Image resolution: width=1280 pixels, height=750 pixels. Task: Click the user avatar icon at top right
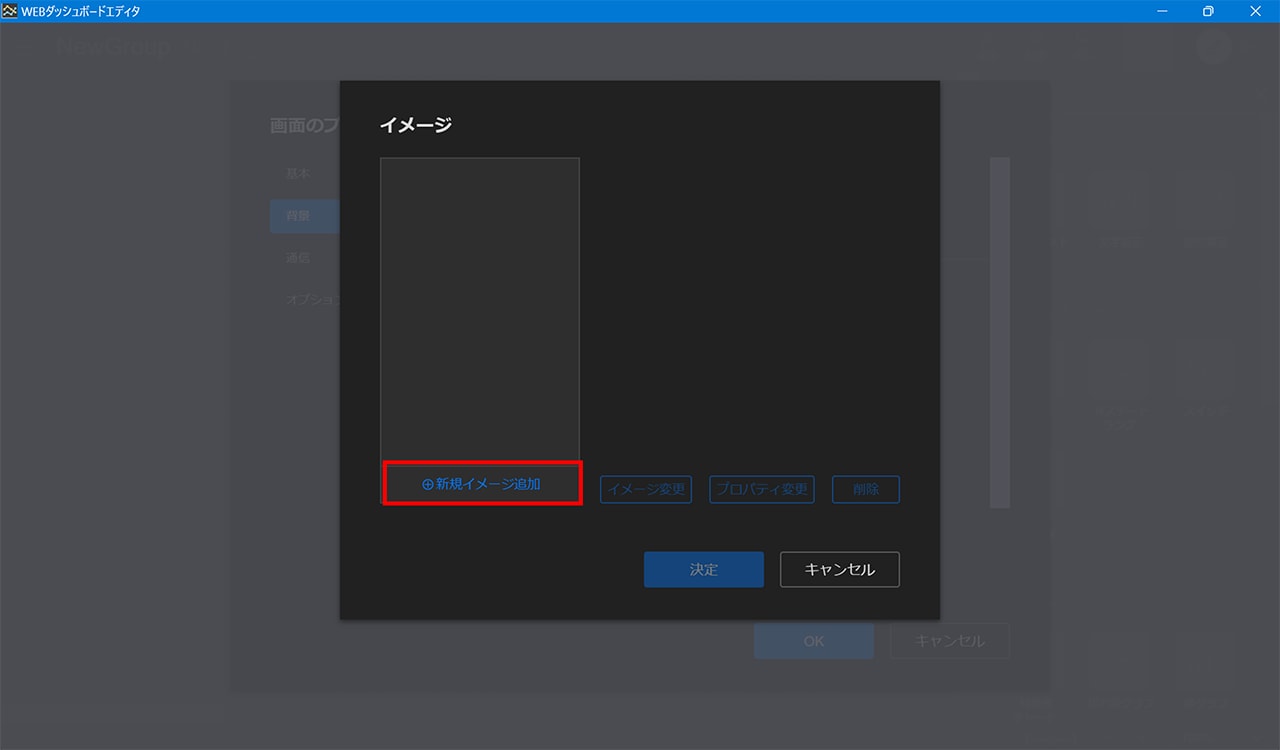1213,47
